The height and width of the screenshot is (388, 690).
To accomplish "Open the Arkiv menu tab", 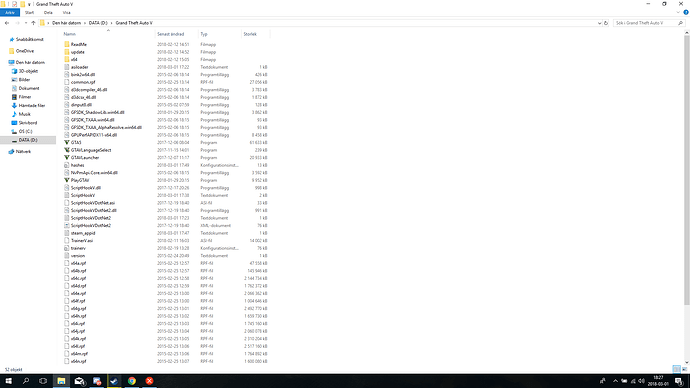I will (10, 12).
